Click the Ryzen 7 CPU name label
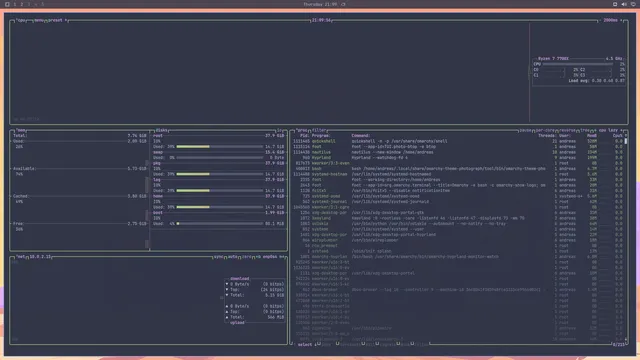 tap(553, 59)
